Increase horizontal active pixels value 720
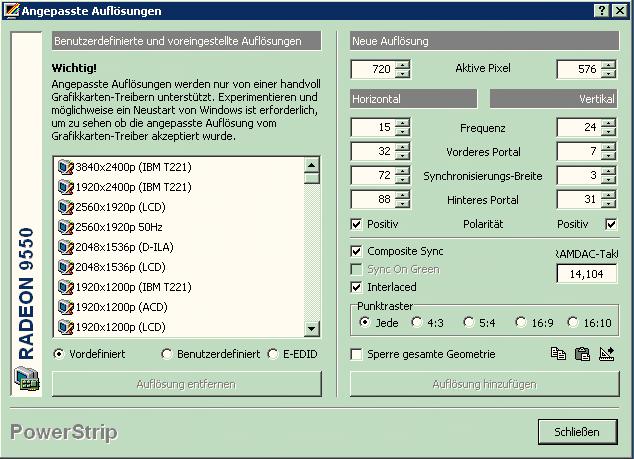The height and width of the screenshot is (459, 634). click(x=403, y=65)
